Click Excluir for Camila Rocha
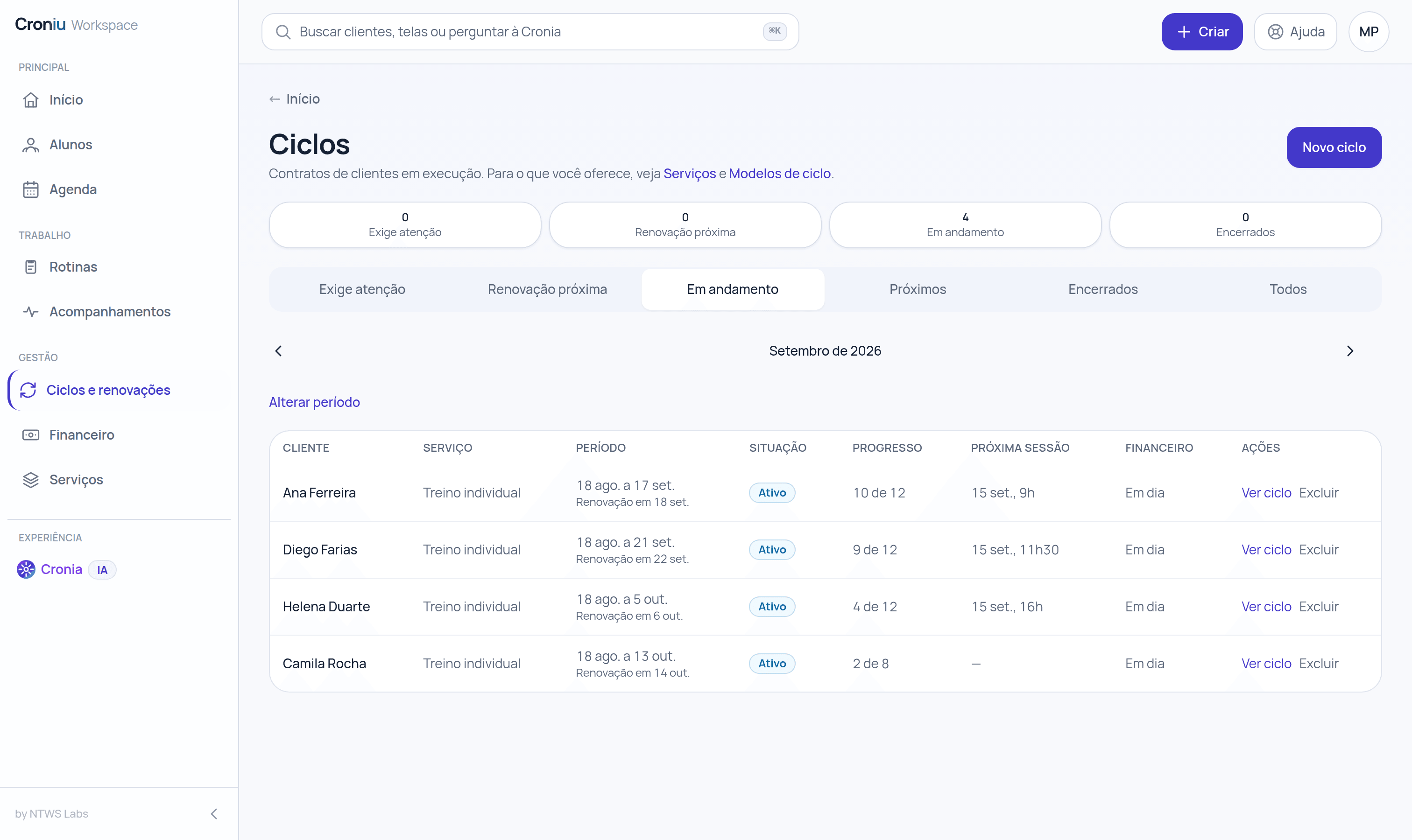1412x840 pixels. [x=1319, y=664]
